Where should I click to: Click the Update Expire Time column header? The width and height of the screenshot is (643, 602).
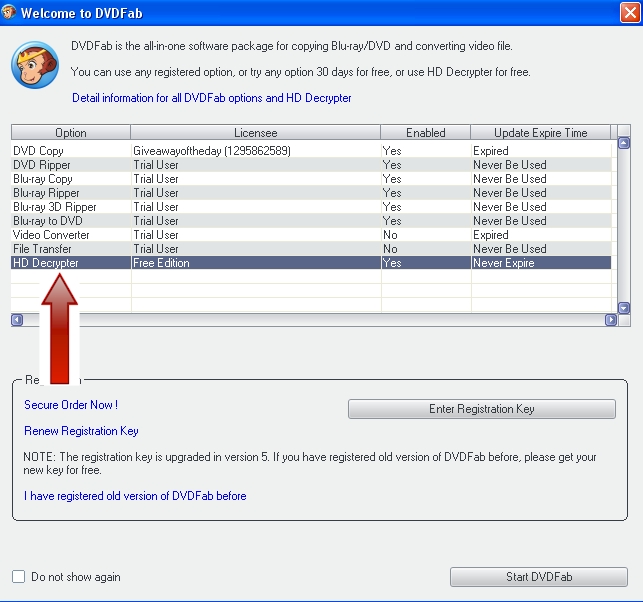tap(540, 132)
